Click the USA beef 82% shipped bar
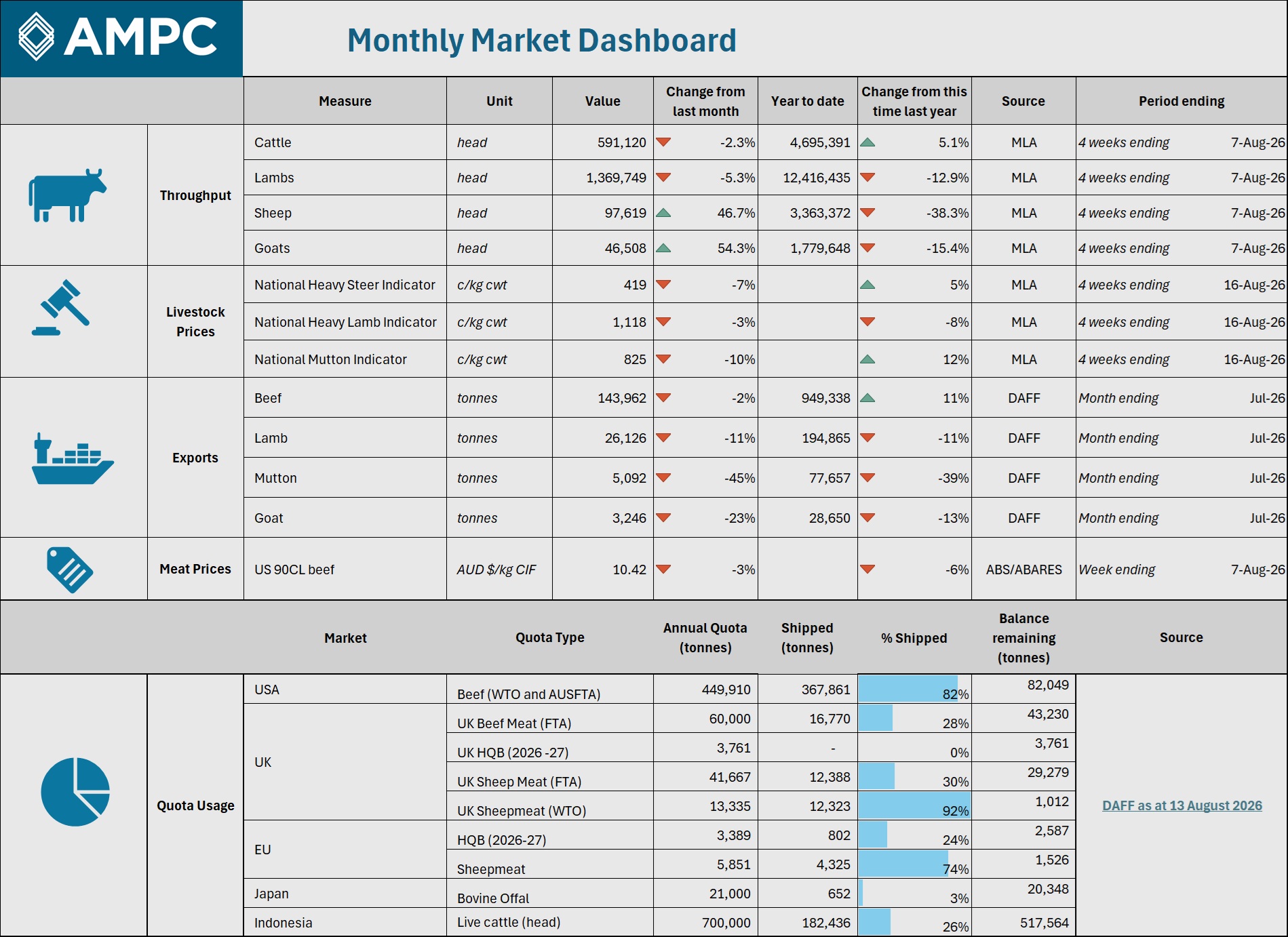The image size is (1288, 937). pyautogui.click(x=908, y=689)
